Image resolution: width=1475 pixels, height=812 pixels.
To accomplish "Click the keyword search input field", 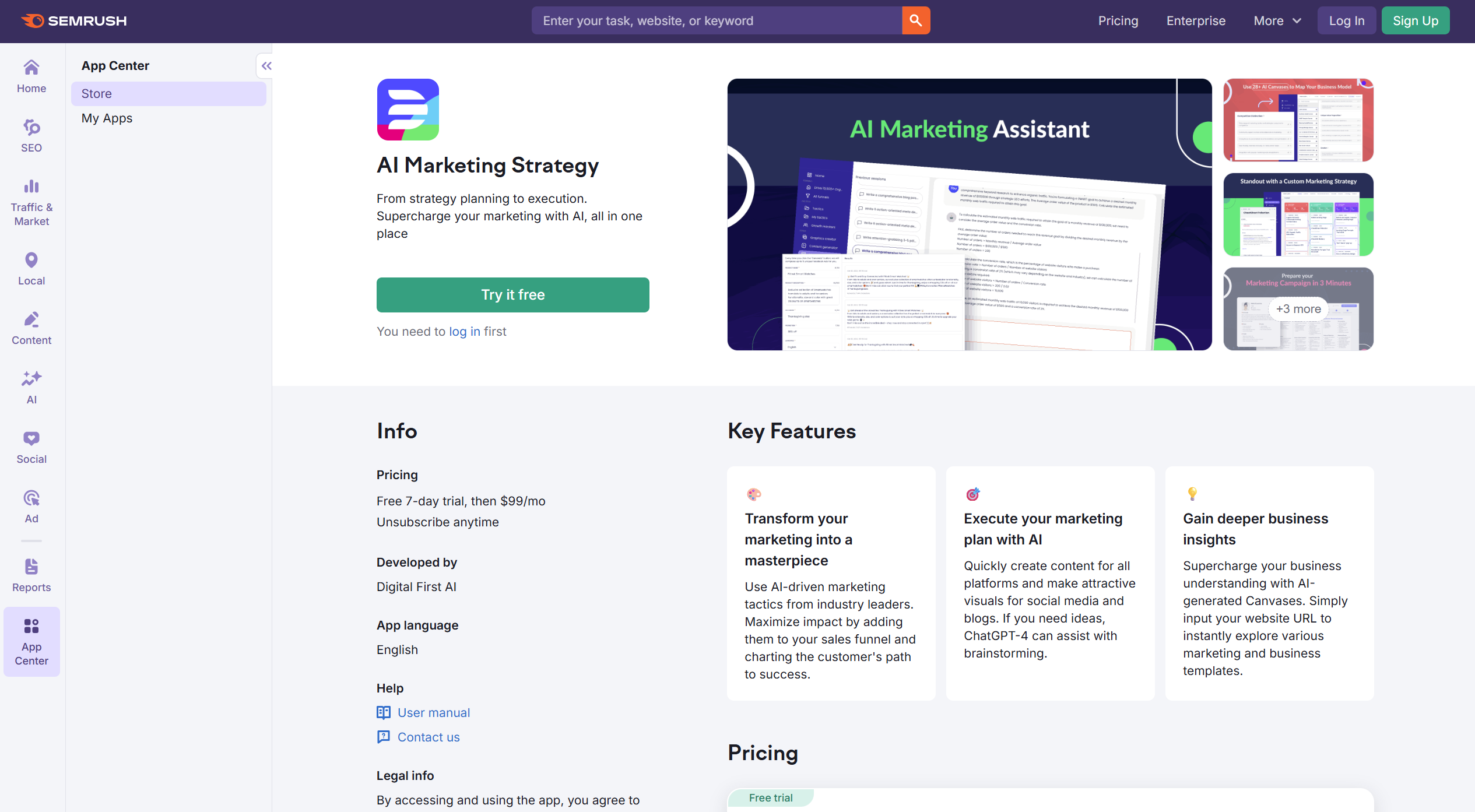I will coord(716,20).
